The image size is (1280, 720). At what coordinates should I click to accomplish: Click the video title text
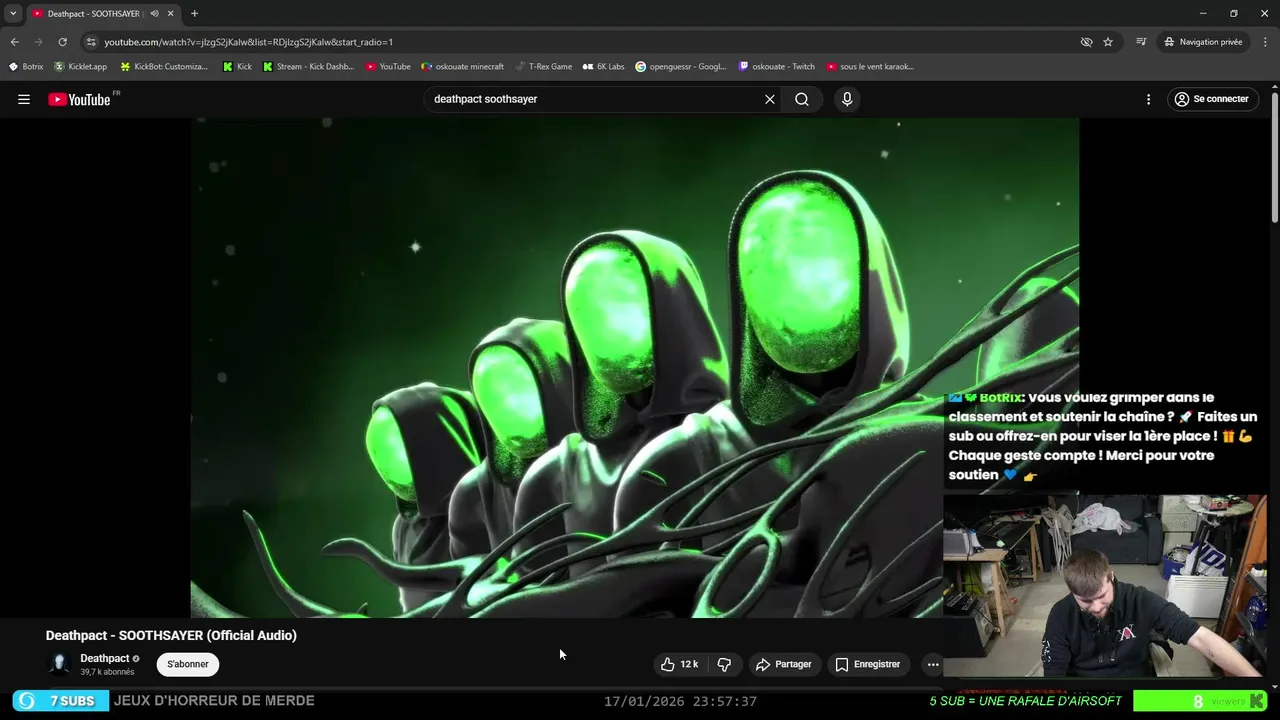(171, 635)
